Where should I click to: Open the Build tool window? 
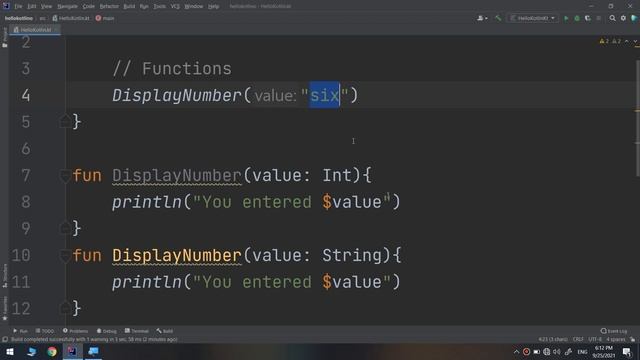coord(165,331)
